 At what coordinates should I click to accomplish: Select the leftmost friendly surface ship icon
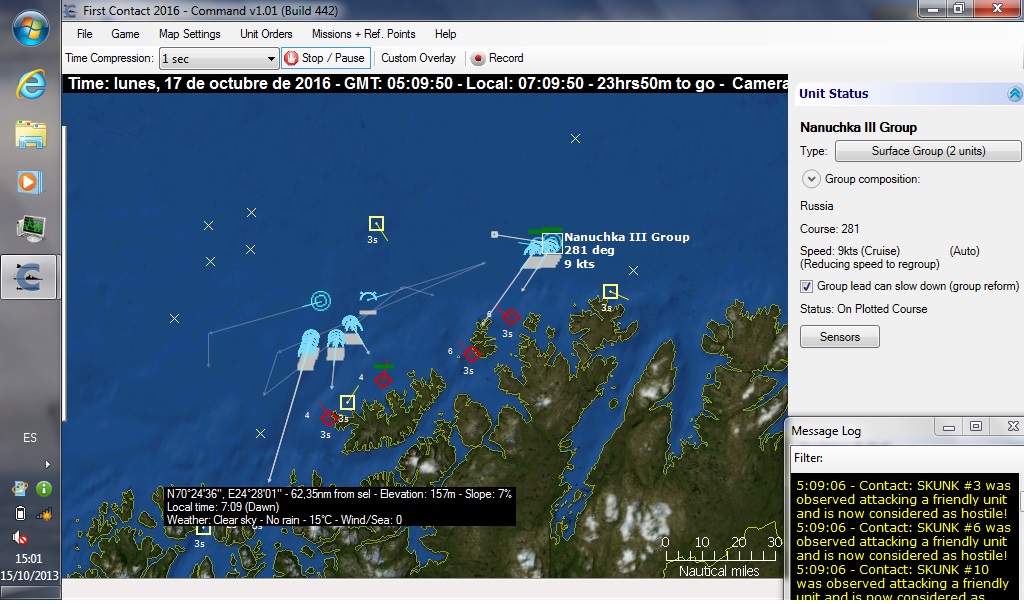(x=309, y=345)
